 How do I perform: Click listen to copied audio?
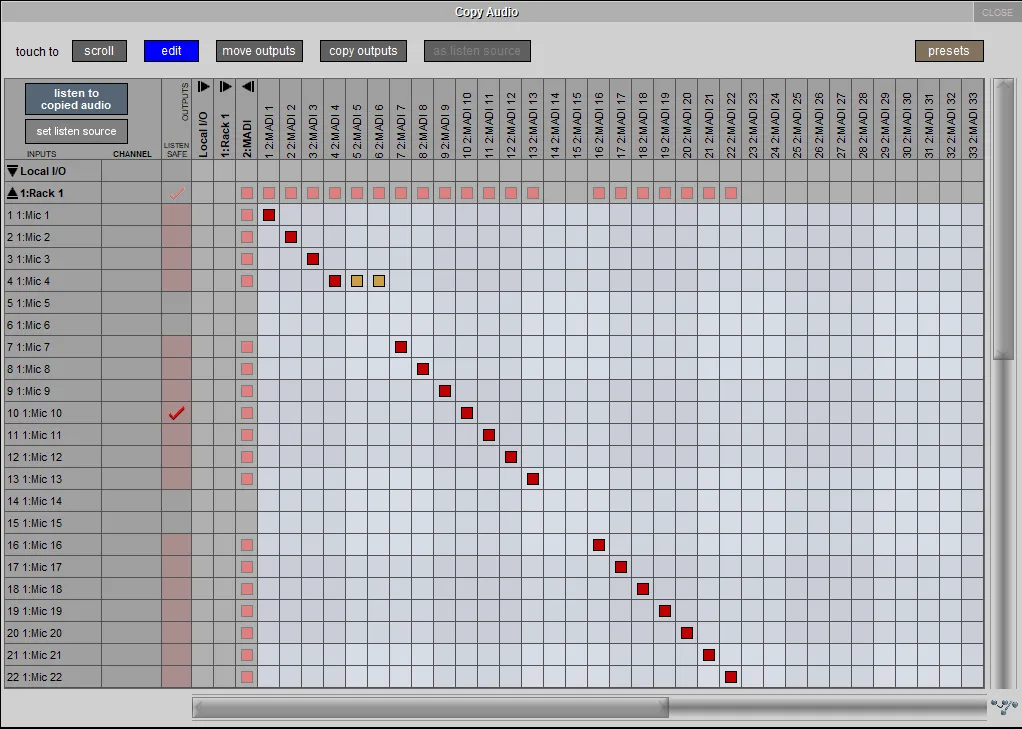tap(76, 99)
